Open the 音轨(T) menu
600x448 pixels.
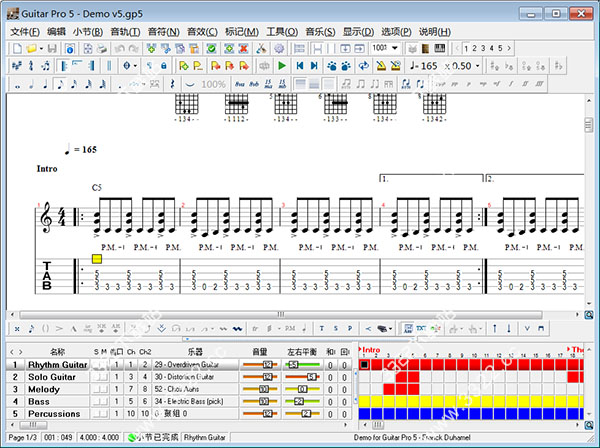click(x=125, y=32)
